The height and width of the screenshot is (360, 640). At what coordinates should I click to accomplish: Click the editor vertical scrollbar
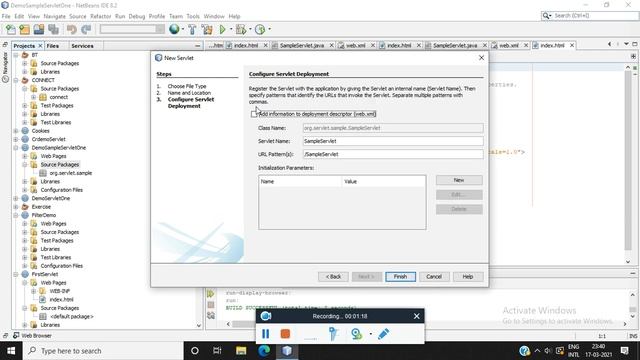[628, 160]
